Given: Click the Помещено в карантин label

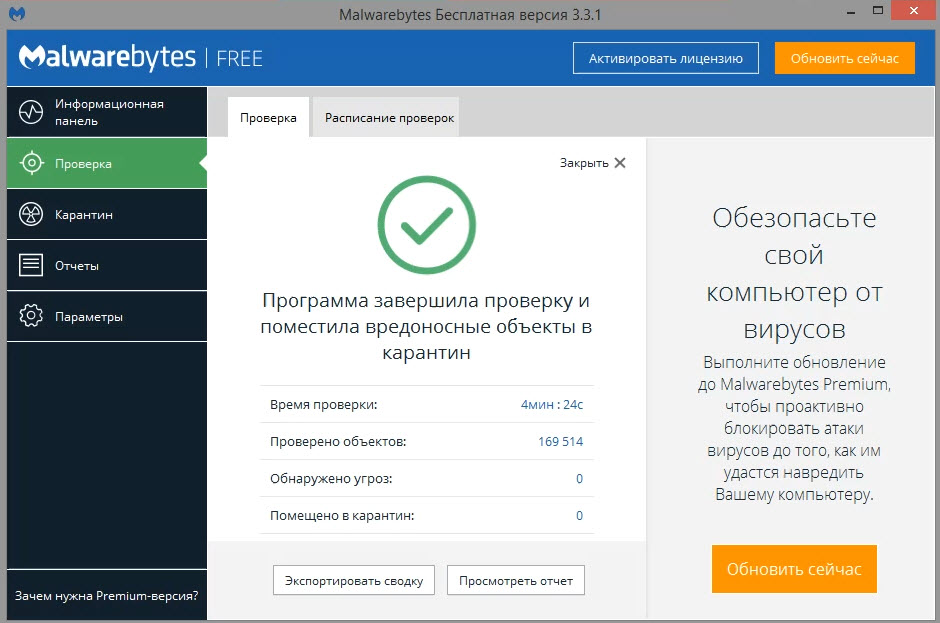Looking at the screenshot, I should (x=342, y=516).
